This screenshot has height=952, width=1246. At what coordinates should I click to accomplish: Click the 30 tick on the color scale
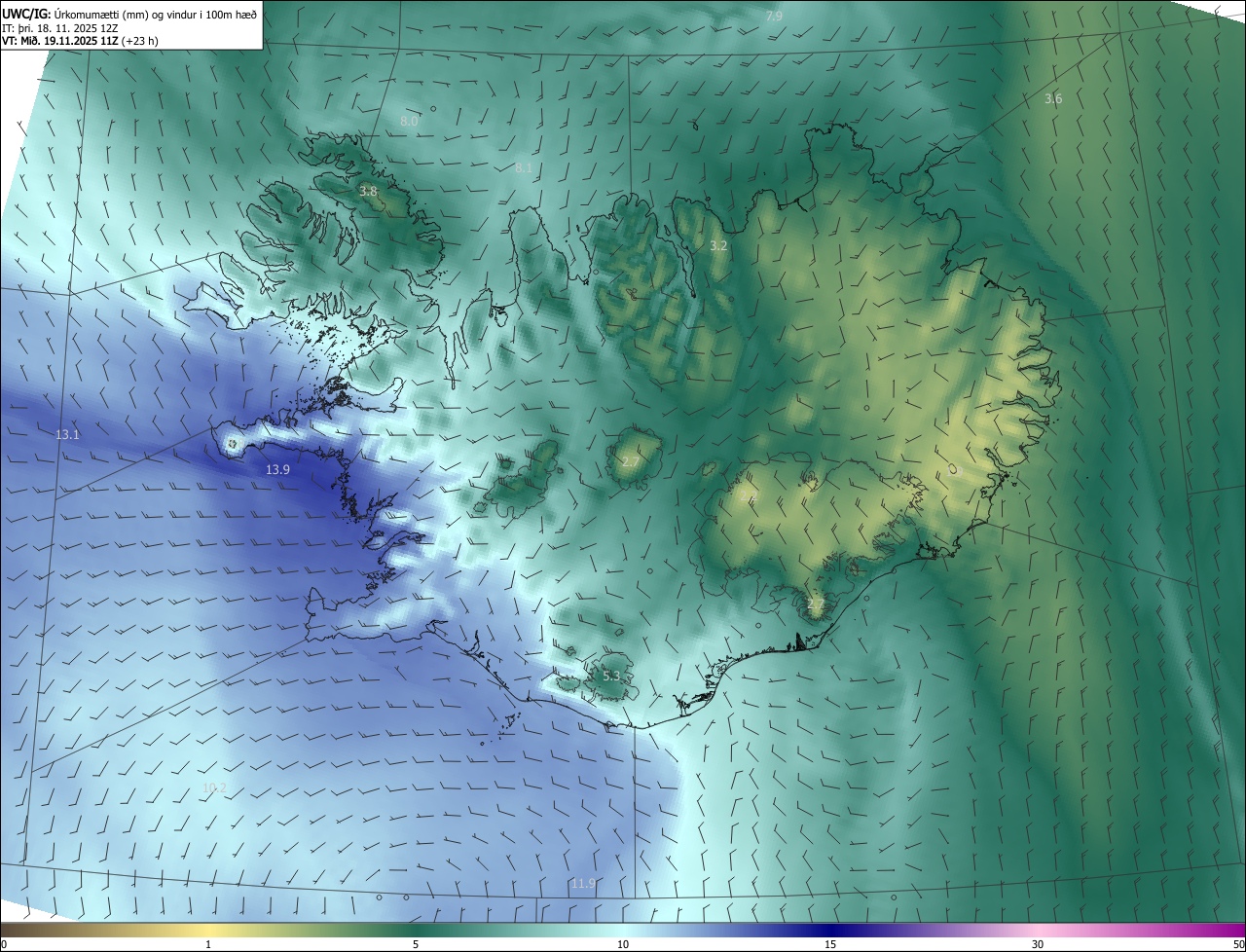point(1038,944)
